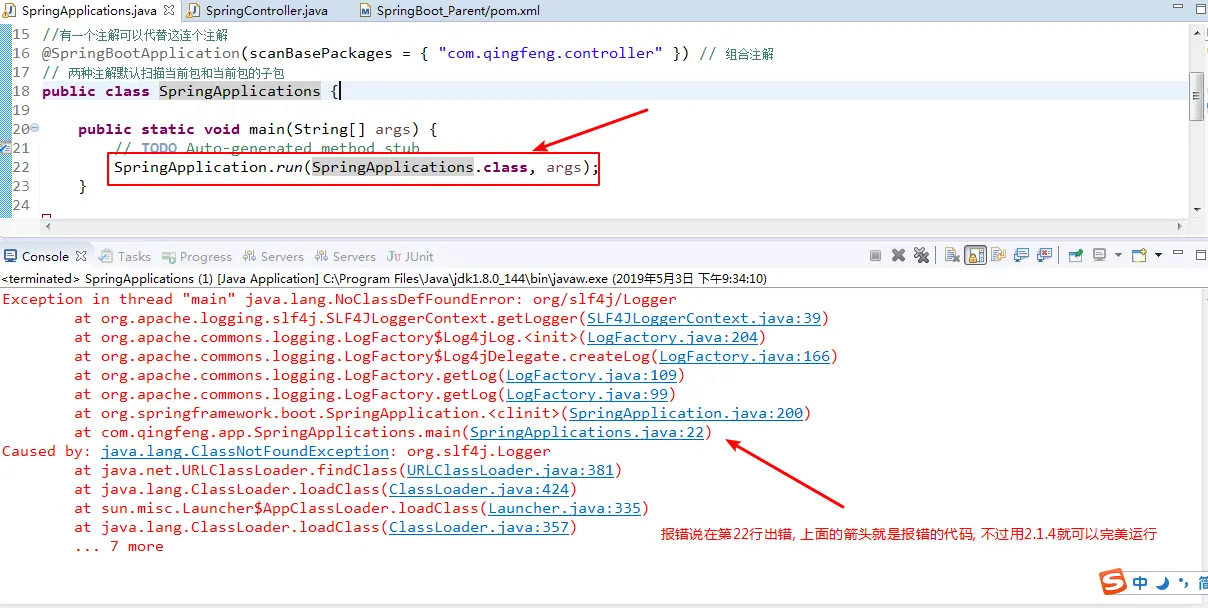Click the editor scrollbar down arrow
This screenshot has width=1208, height=608.
coord(1197,210)
